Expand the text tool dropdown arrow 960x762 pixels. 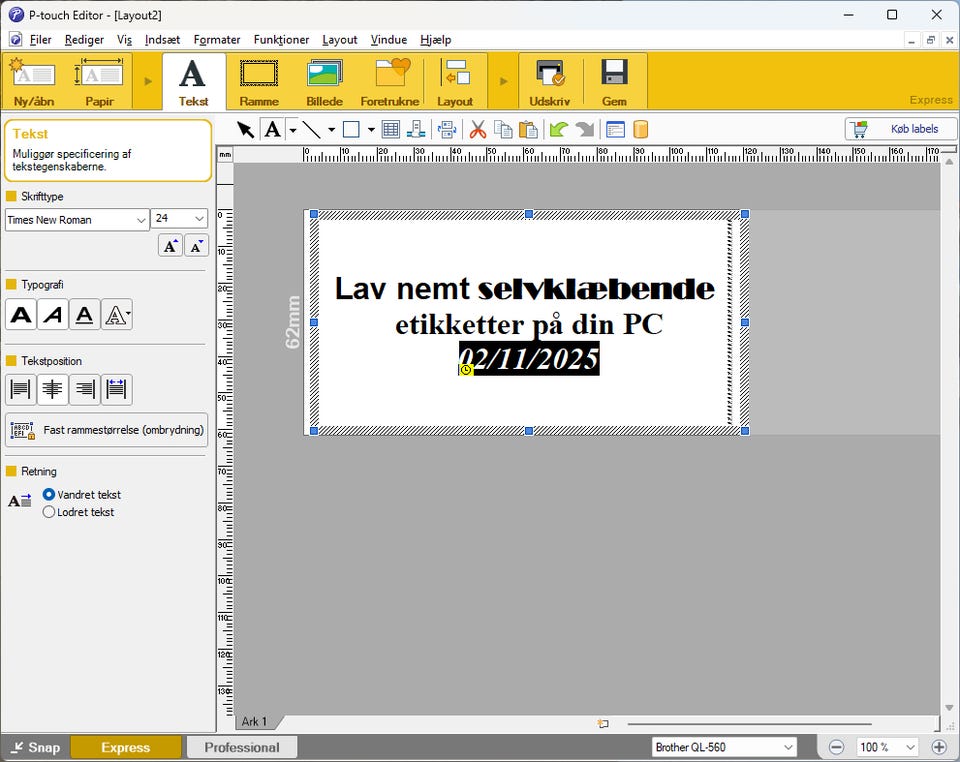(x=293, y=130)
